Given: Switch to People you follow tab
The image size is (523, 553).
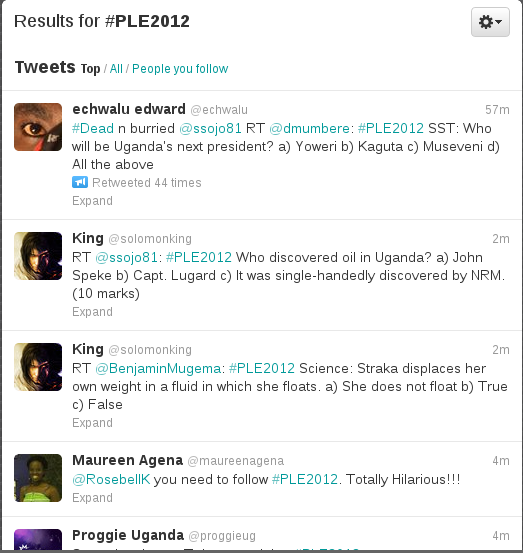Looking at the screenshot, I should pyautogui.click(x=180, y=68).
